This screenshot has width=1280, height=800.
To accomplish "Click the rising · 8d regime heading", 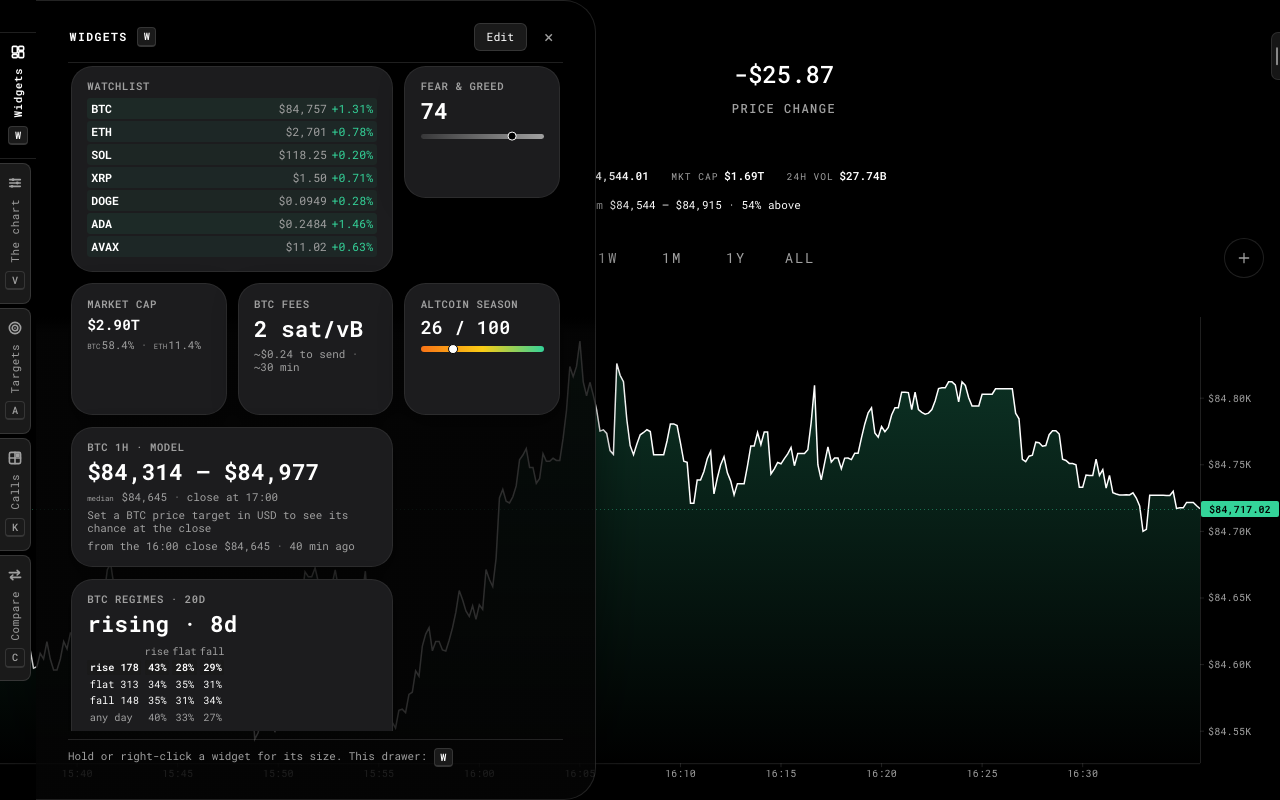I will pos(163,624).
